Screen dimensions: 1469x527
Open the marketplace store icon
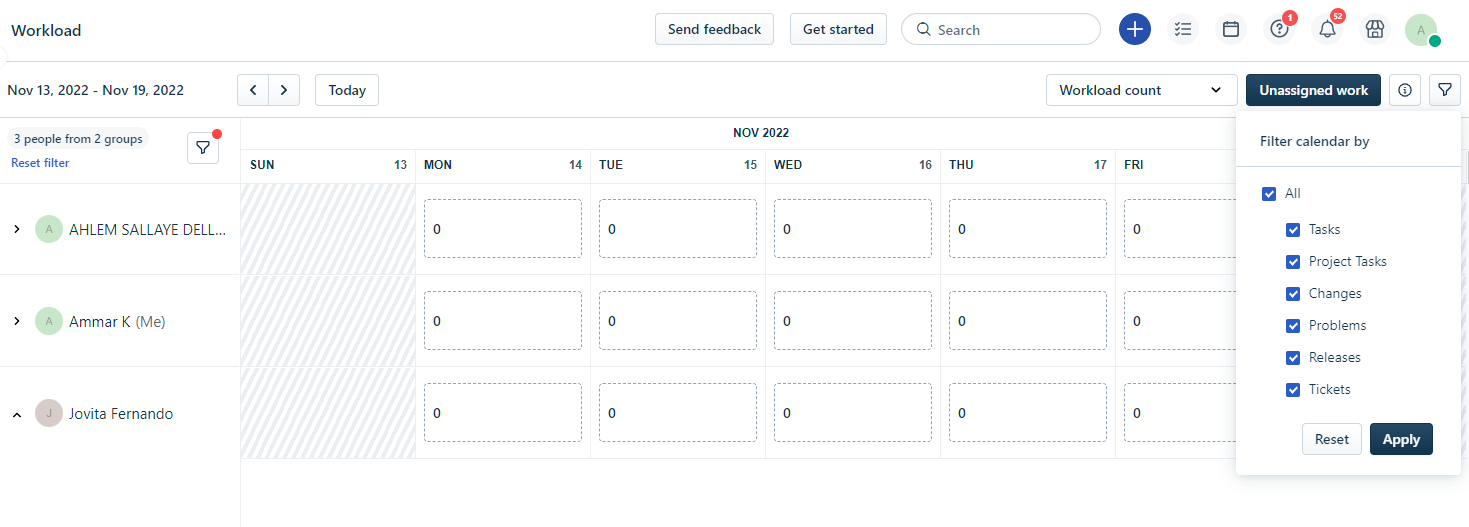click(1375, 29)
